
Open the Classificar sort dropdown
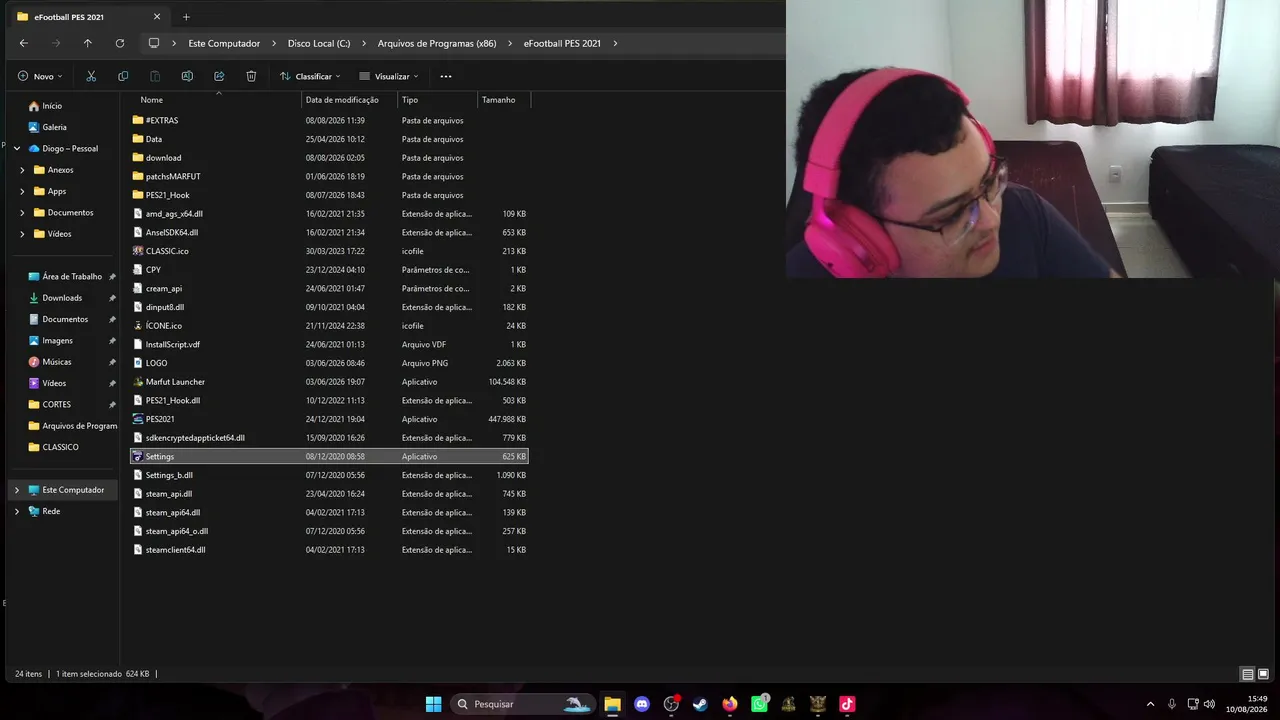(310, 76)
